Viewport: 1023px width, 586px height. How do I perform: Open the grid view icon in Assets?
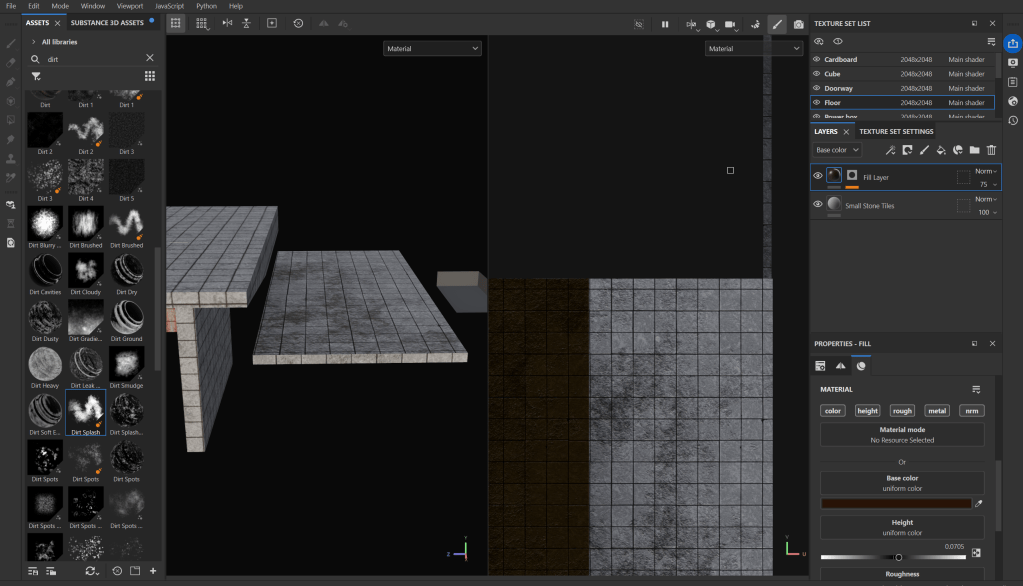point(150,76)
